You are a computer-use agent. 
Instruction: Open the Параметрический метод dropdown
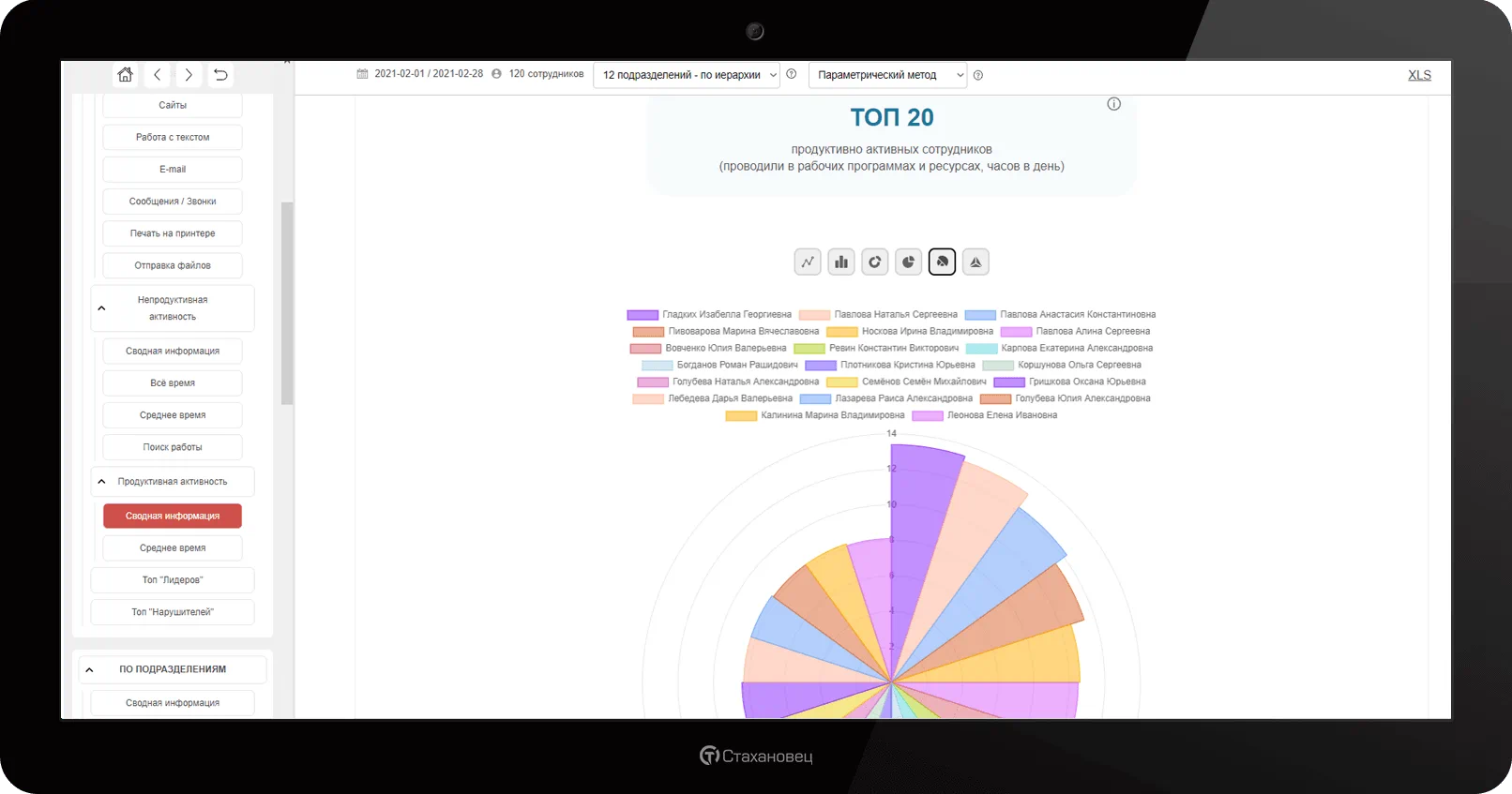pos(887,75)
